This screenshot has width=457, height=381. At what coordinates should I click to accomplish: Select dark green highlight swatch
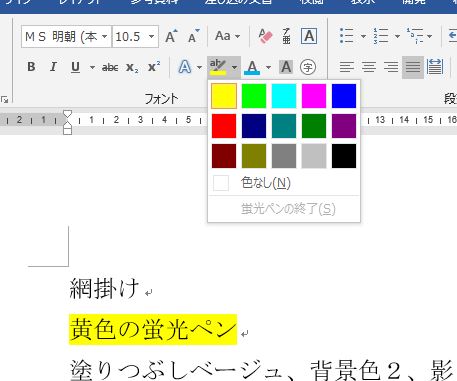click(314, 126)
